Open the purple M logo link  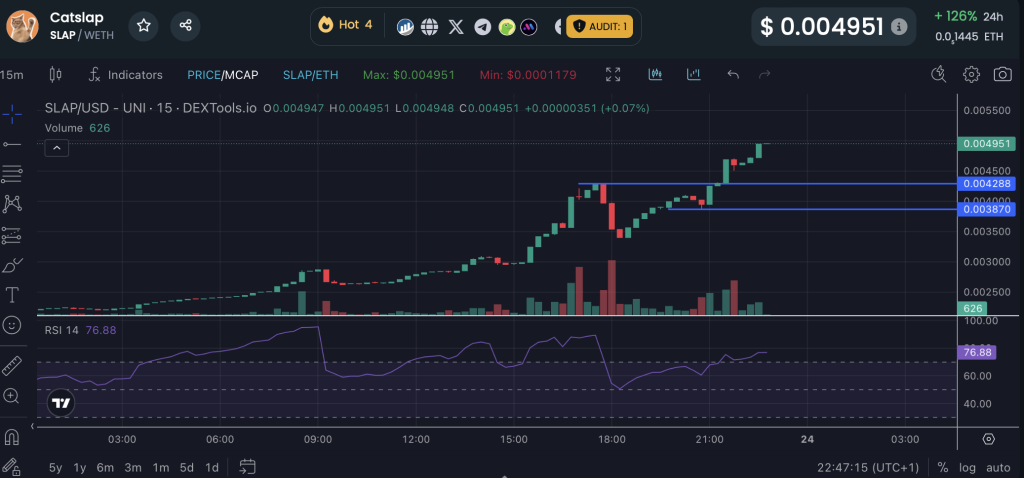click(x=529, y=27)
